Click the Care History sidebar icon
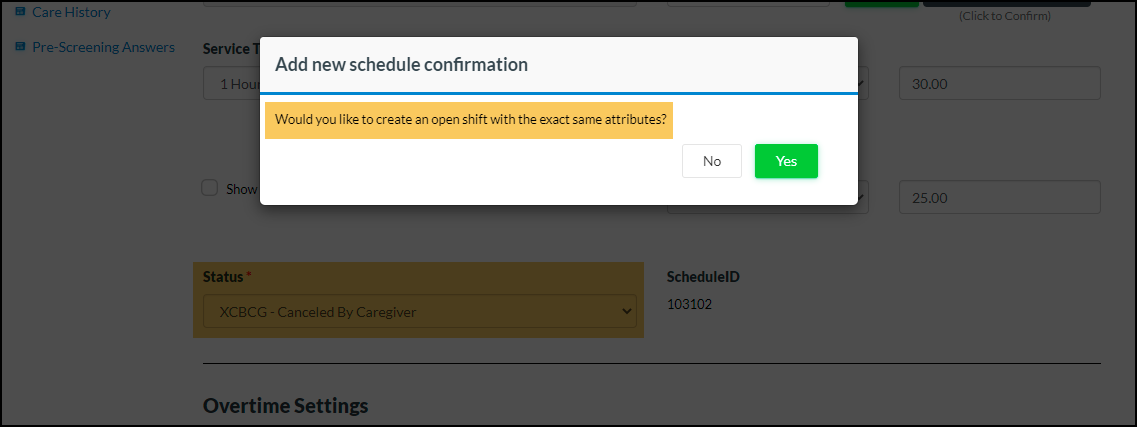 point(20,12)
